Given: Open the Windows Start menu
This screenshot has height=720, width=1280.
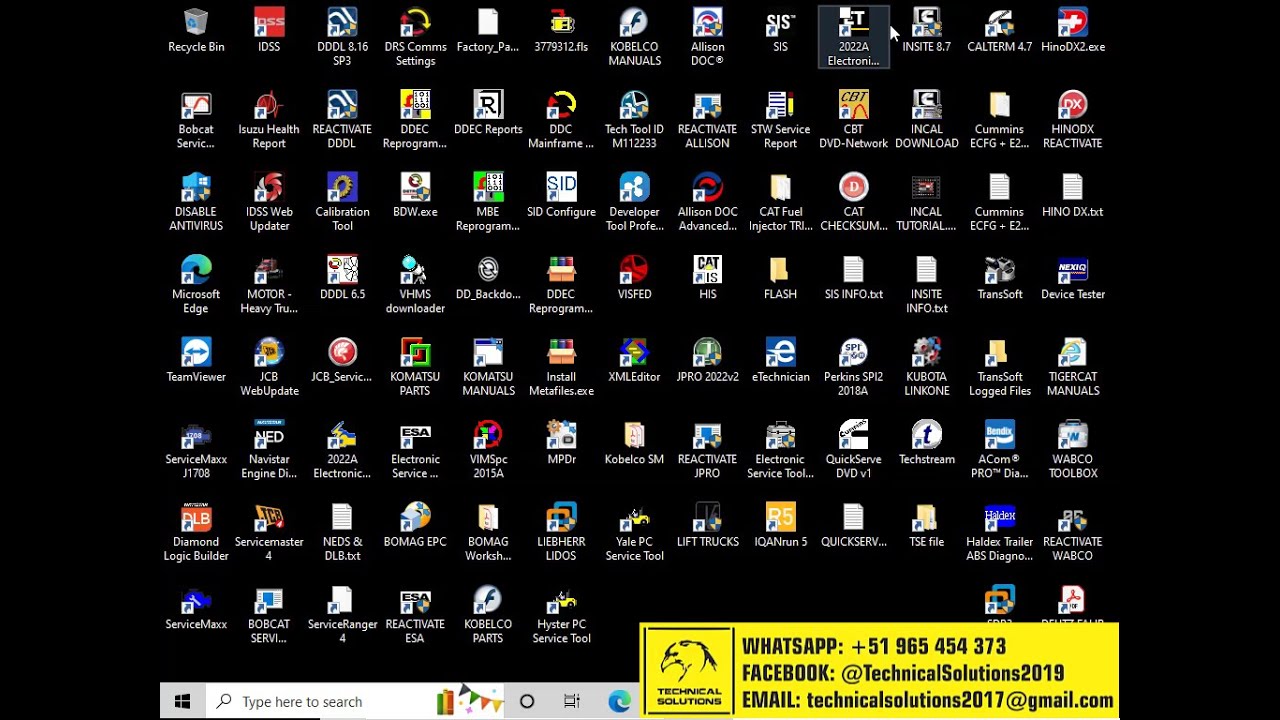Looking at the screenshot, I should point(182,702).
